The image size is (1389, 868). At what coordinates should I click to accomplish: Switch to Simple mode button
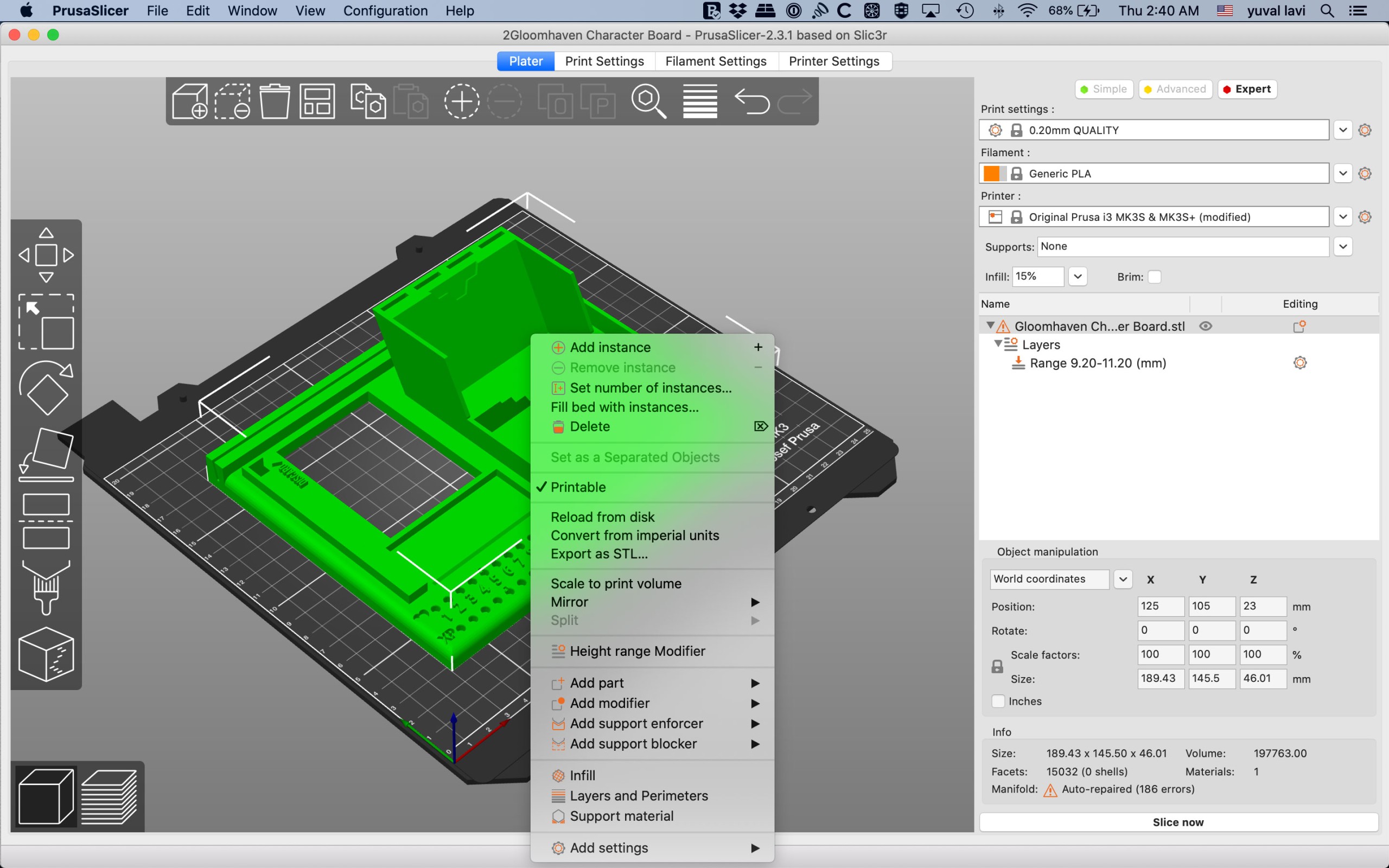(x=1103, y=89)
